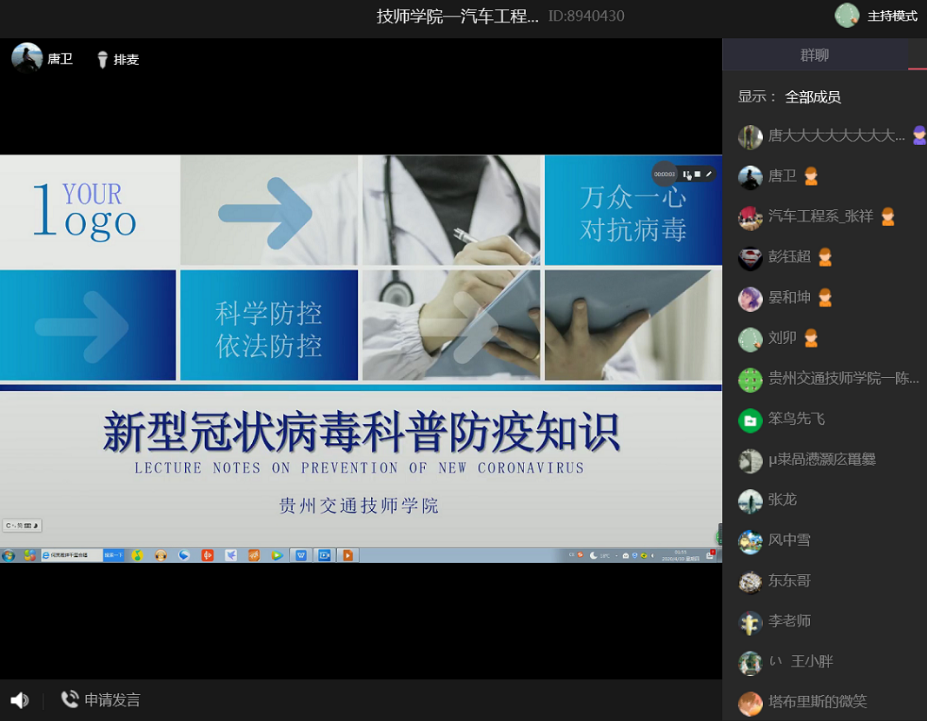Click the orange badge beside 刘卯
927x721 pixels.
pyautogui.click(x=811, y=338)
